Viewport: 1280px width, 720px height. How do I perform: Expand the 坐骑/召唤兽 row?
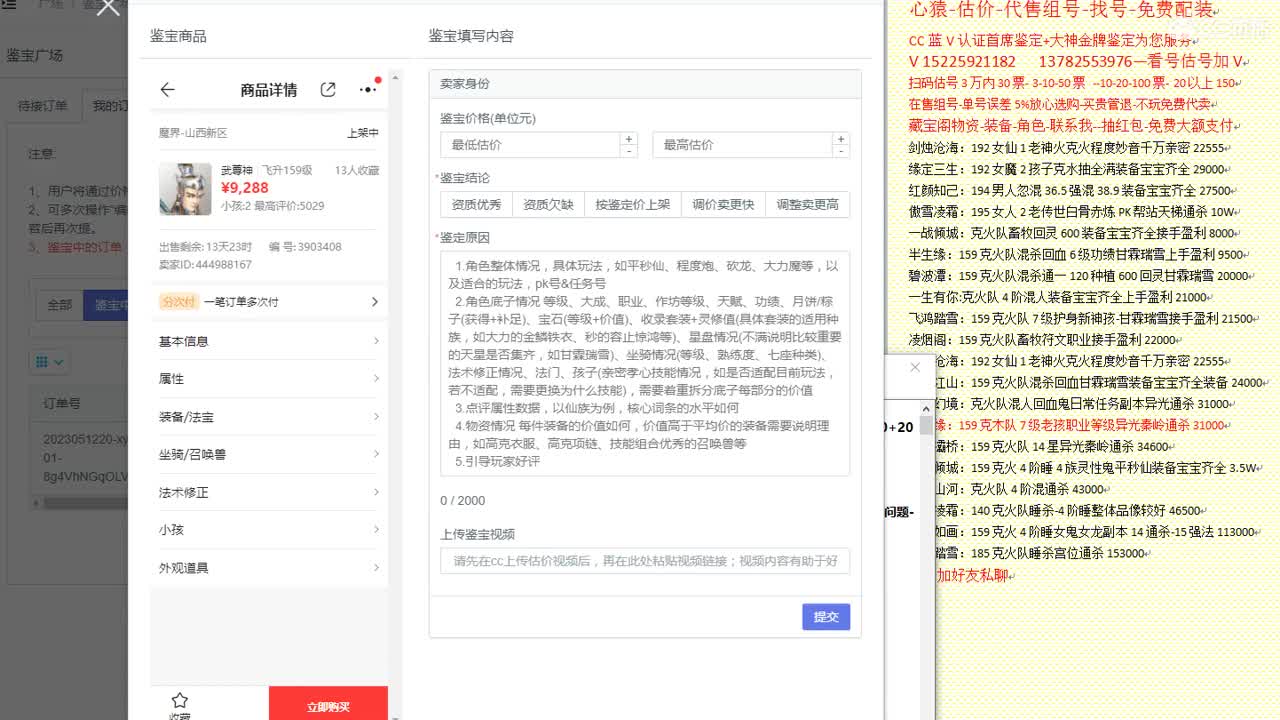[269, 454]
